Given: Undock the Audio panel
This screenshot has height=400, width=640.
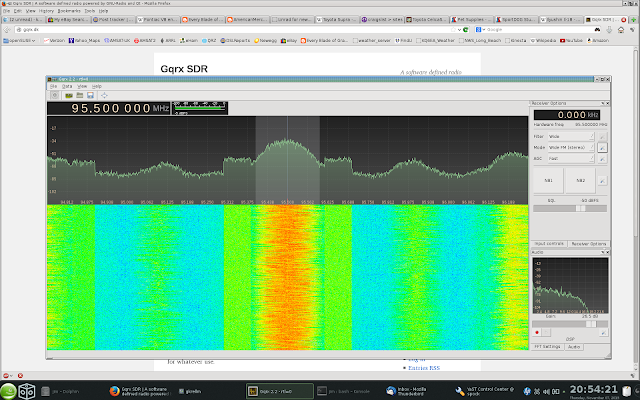Looking at the screenshot, I should click(x=602, y=252).
